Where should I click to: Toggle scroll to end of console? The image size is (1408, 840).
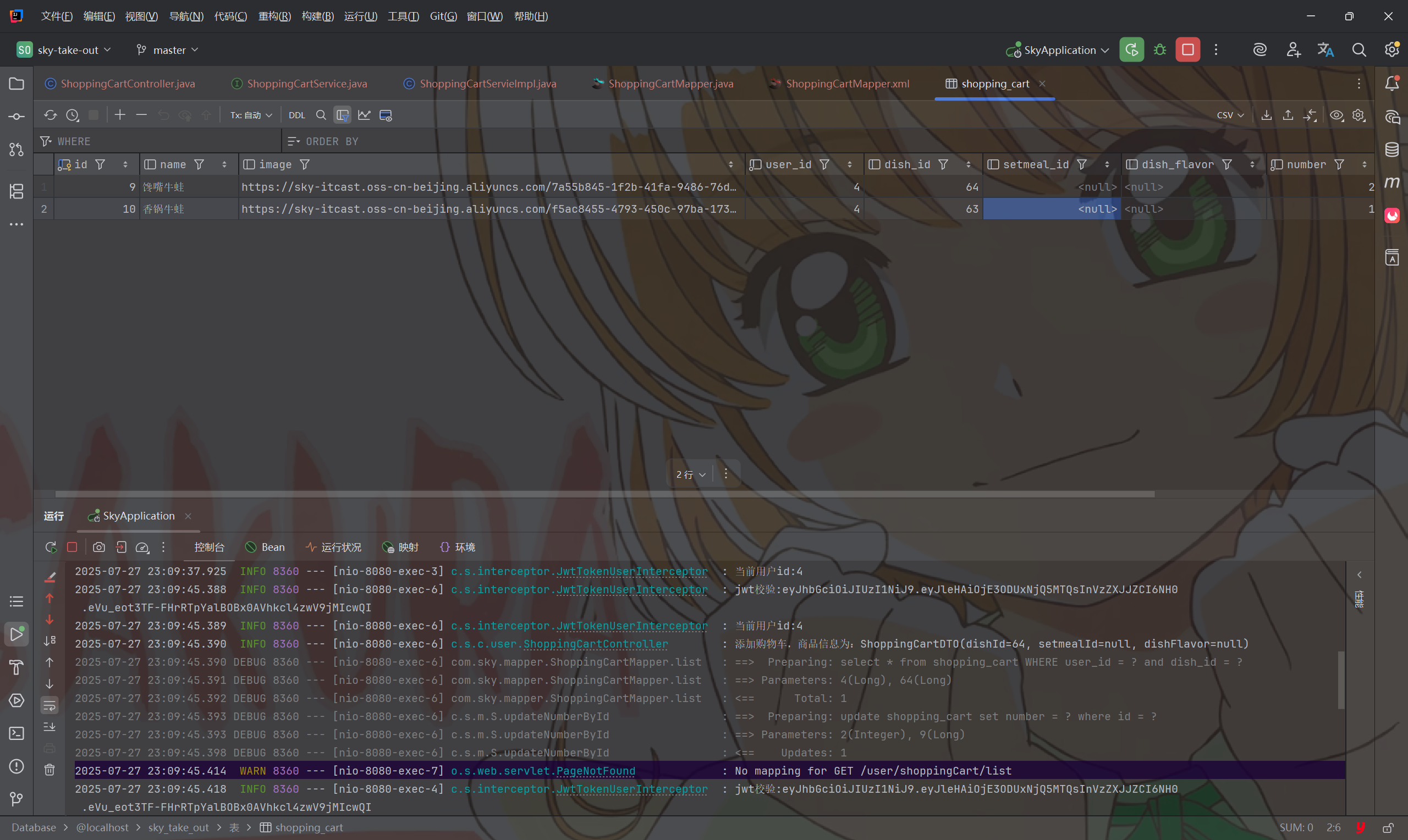50,727
